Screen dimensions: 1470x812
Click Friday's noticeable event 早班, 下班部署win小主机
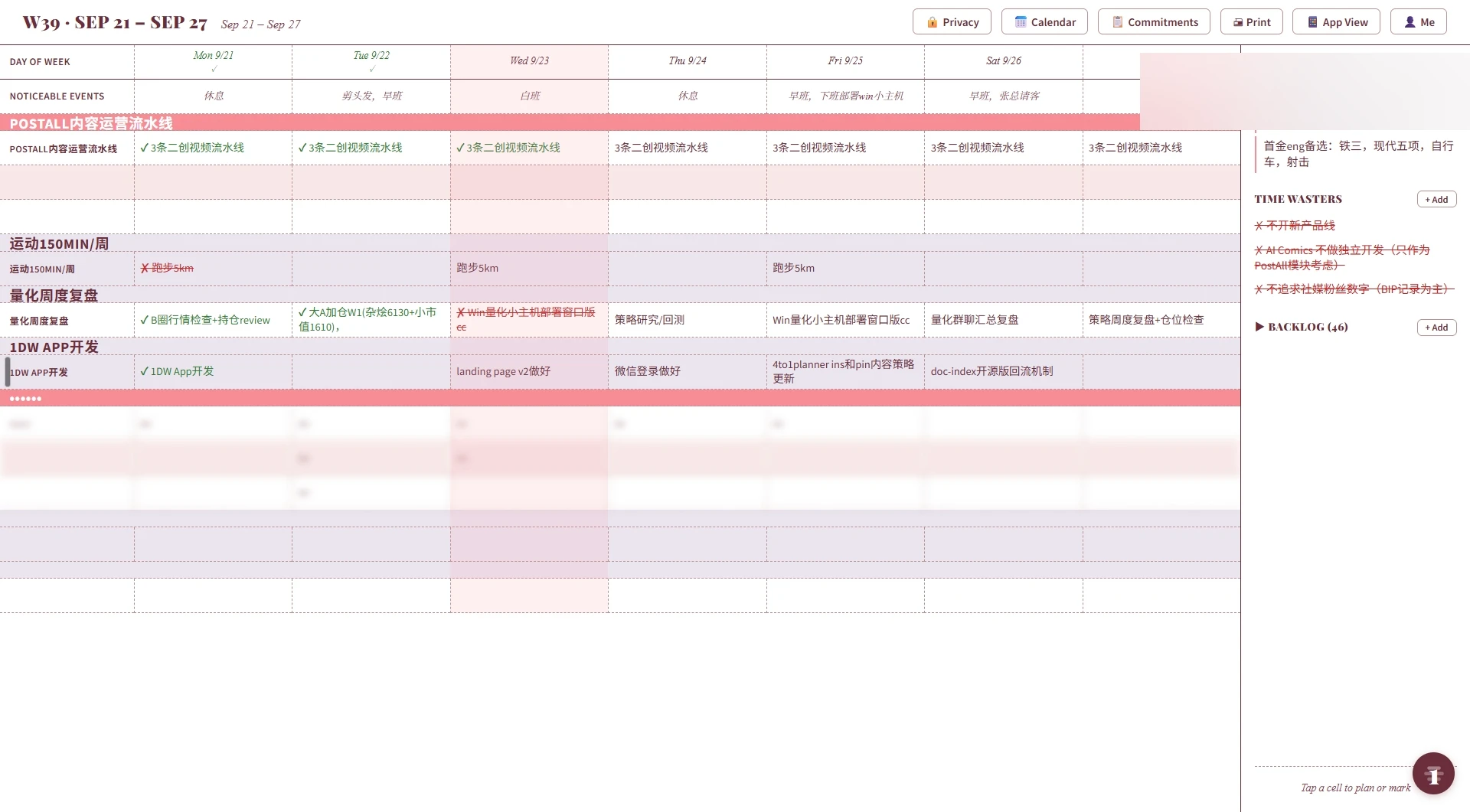click(846, 96)
